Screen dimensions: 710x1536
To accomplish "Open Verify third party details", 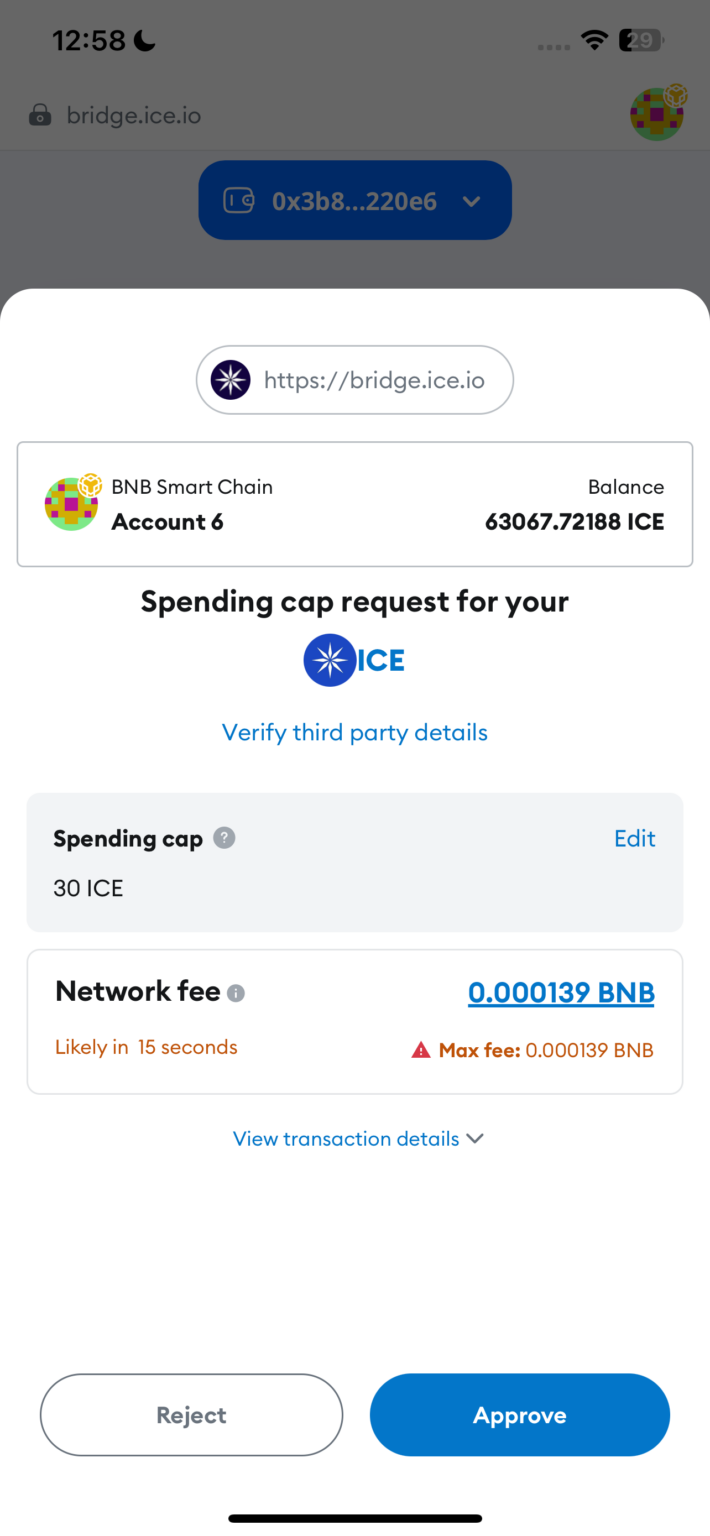I will 355,732.
